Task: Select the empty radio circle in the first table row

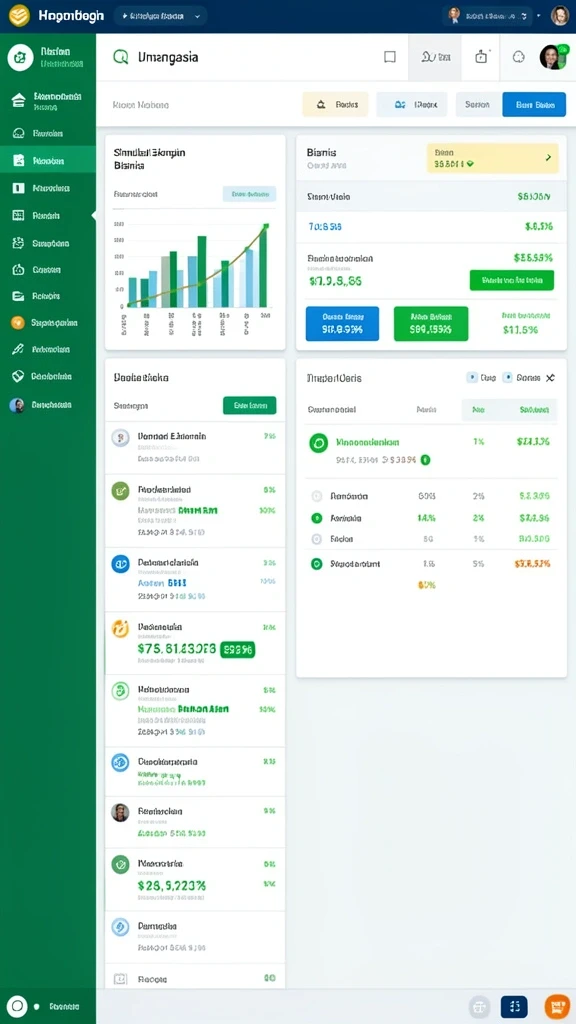Action: coord(317,496)
